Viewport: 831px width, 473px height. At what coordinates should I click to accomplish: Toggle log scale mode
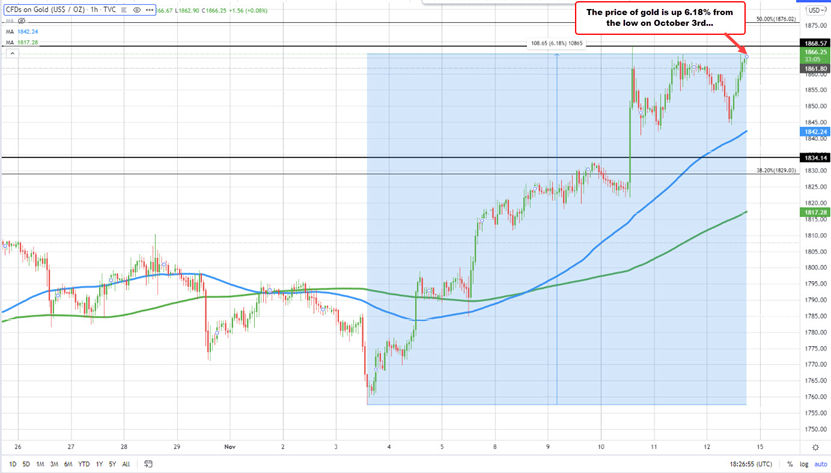(802, 464)
